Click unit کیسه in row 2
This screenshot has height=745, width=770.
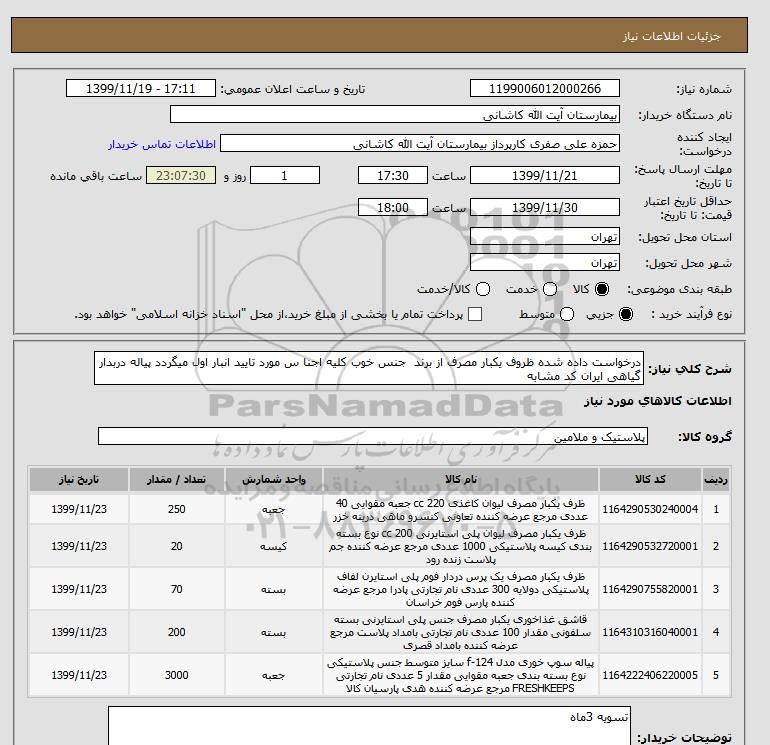tap(274, 547)
